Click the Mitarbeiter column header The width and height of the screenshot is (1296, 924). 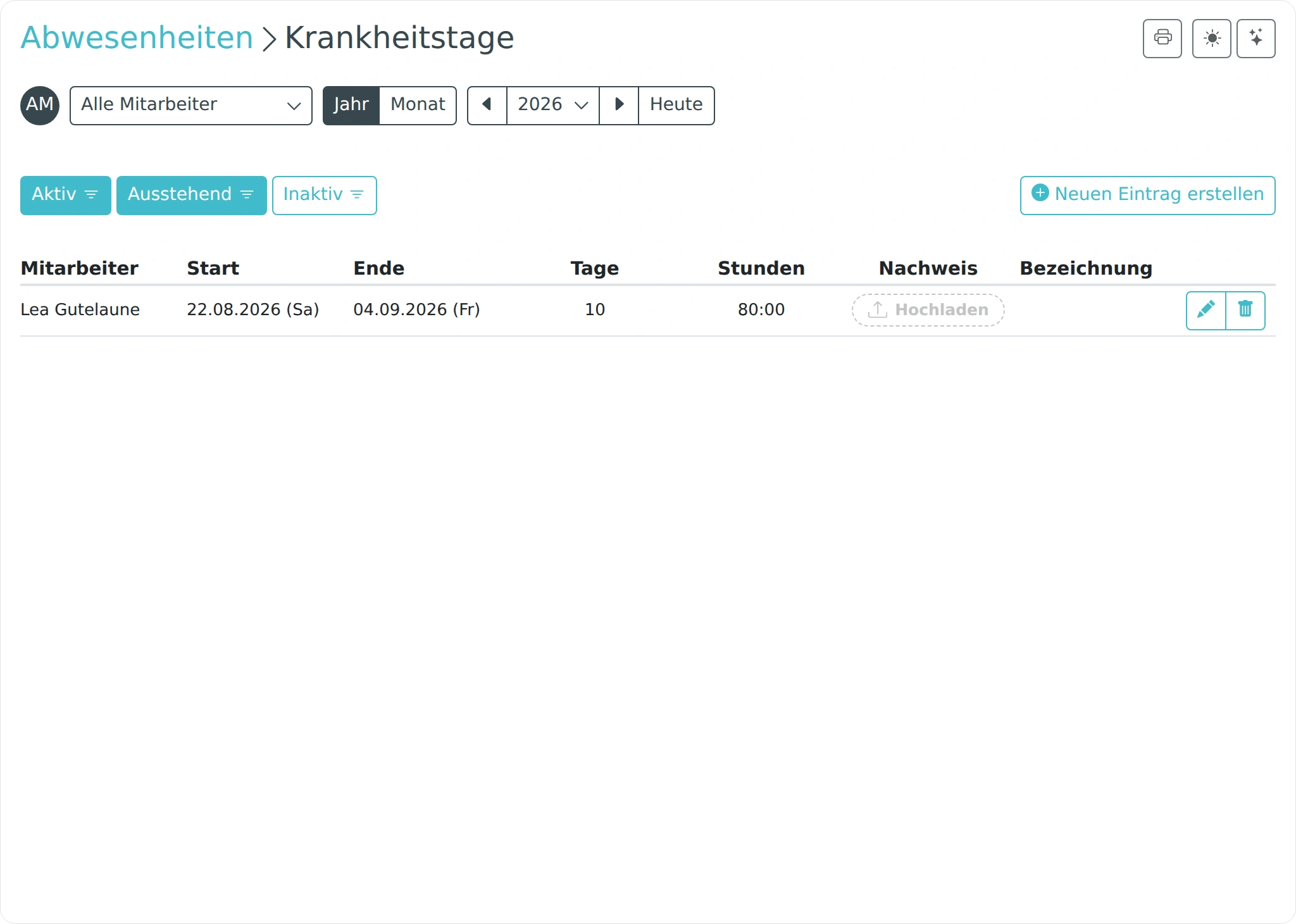[x=80, y=268]
